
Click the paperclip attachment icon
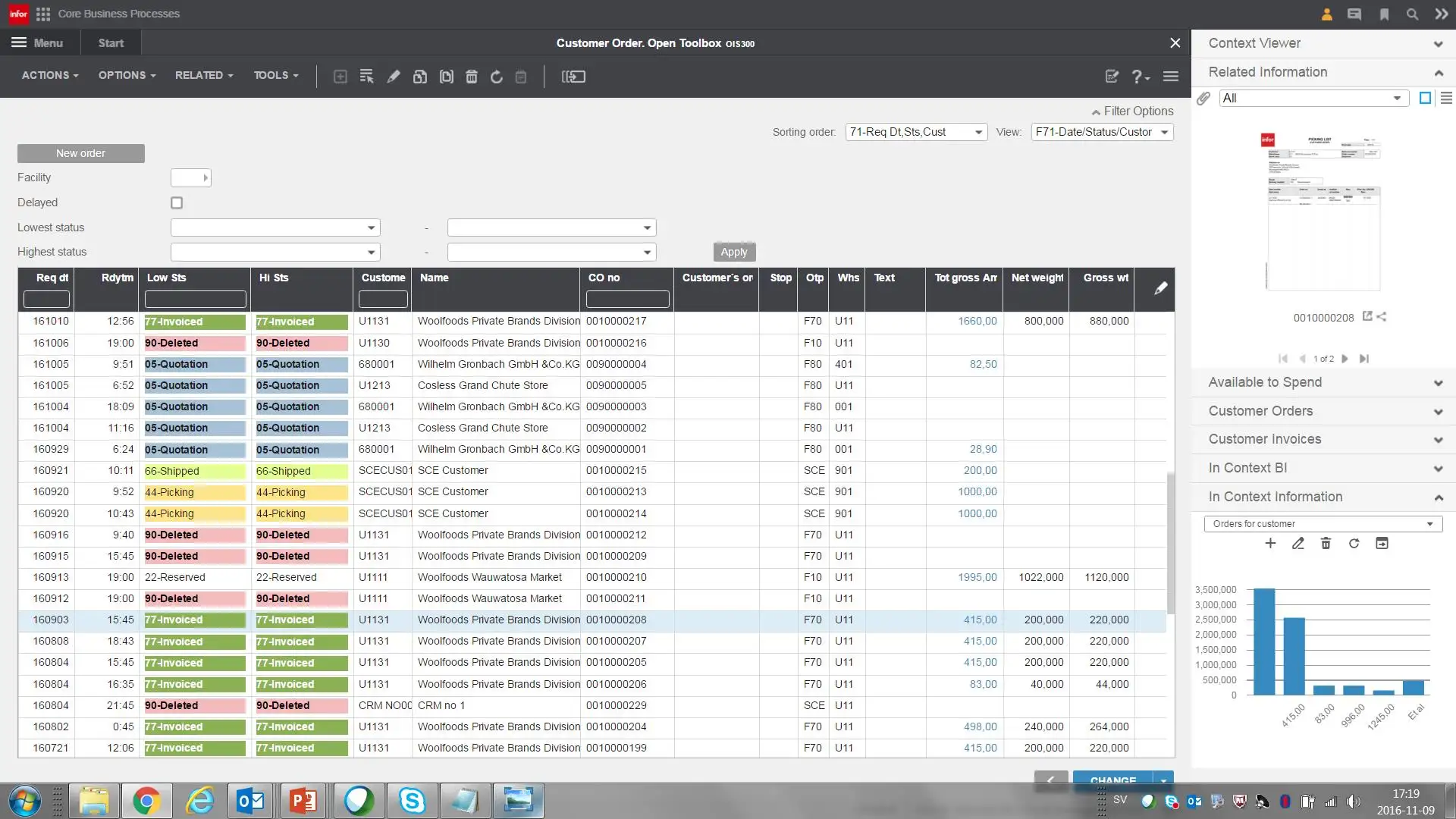coord(1203,99)
